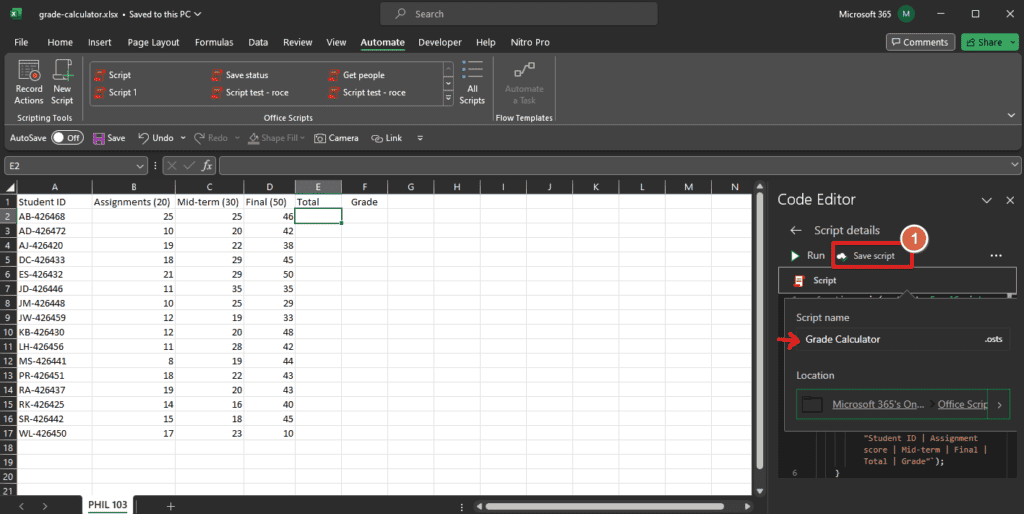Click the Run script play button

[x=795, y=256]
